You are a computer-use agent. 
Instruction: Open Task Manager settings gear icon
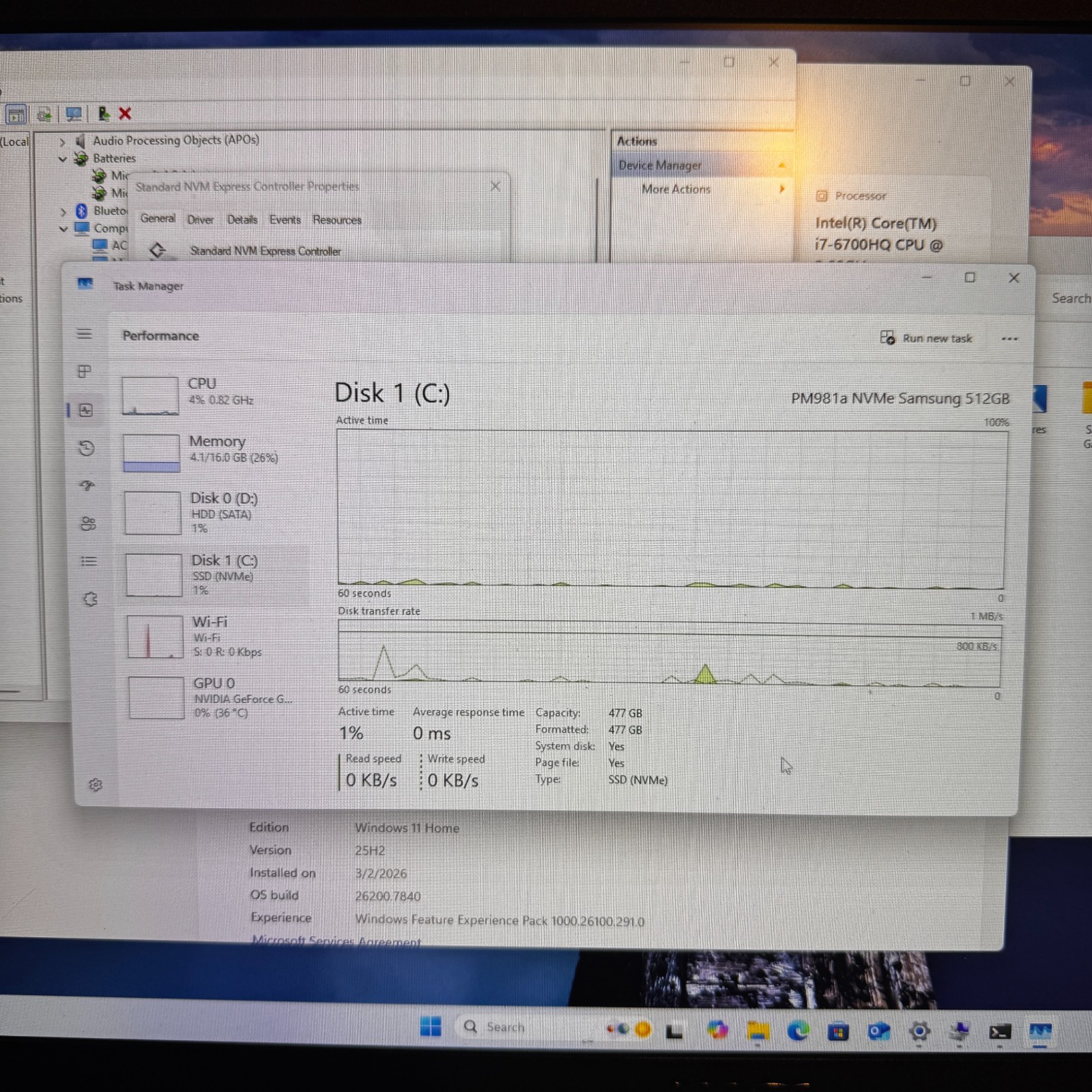96,785
